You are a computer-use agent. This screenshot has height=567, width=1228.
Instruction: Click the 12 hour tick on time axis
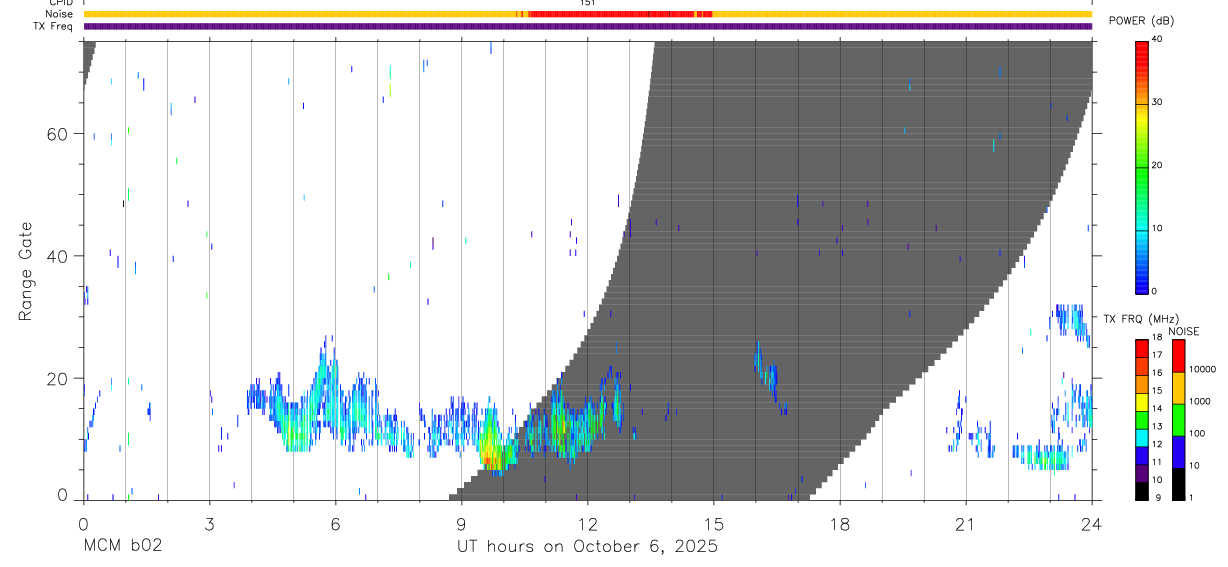(x=587, y=524)
